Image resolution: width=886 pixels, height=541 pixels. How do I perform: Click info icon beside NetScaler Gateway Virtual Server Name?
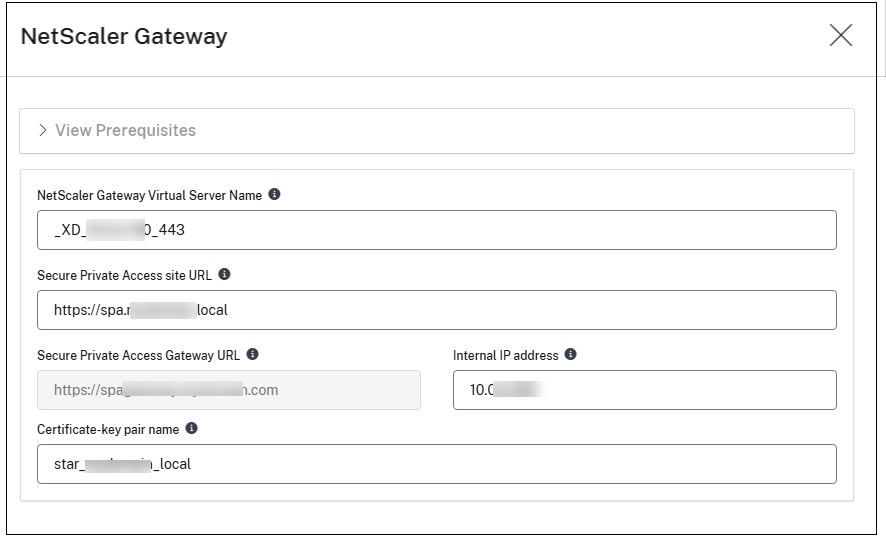point(275,195)
